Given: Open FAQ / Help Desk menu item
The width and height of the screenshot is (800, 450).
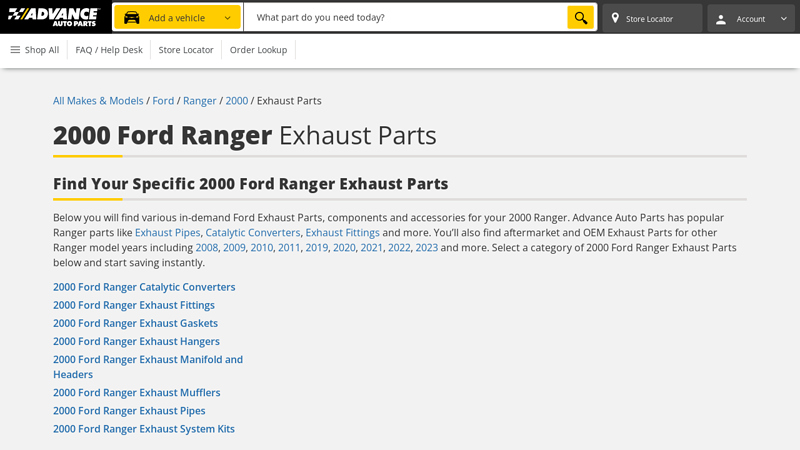Looking at the screenshot, I should tap(109, 50).
